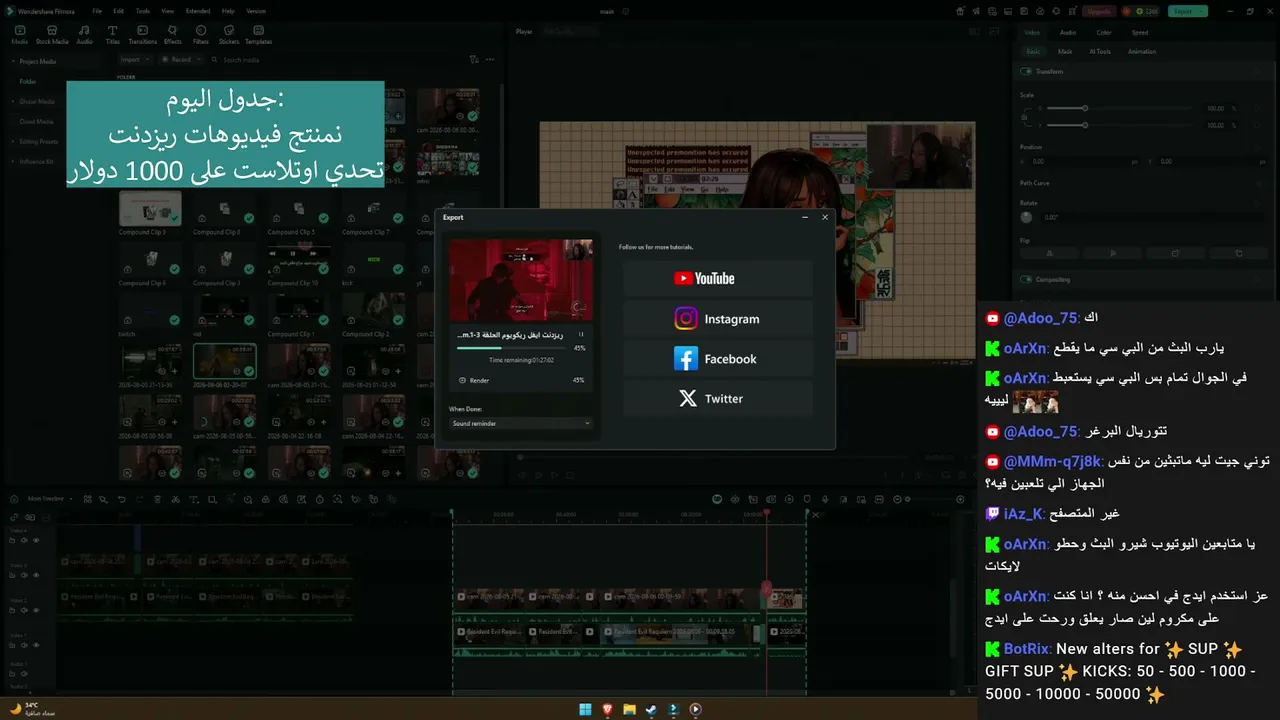The height and width of the screenshot is (720, 1280).
Task: Click the Rotate dial knob
Action: [1026, 217]
